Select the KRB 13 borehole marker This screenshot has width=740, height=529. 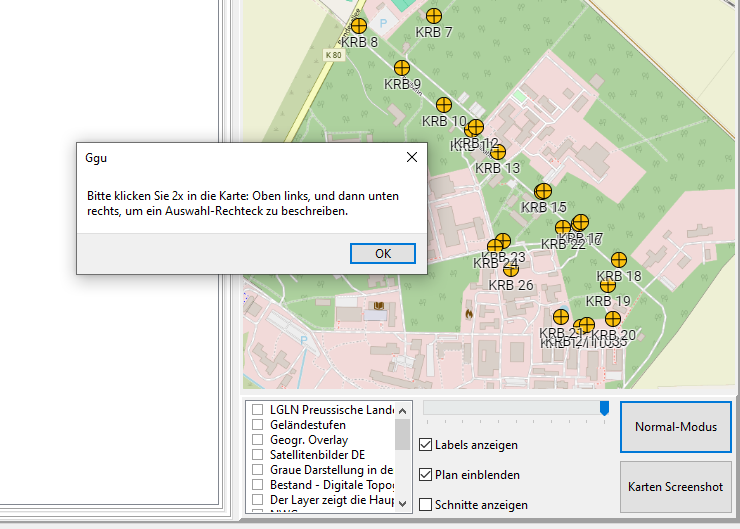(498, 152)
